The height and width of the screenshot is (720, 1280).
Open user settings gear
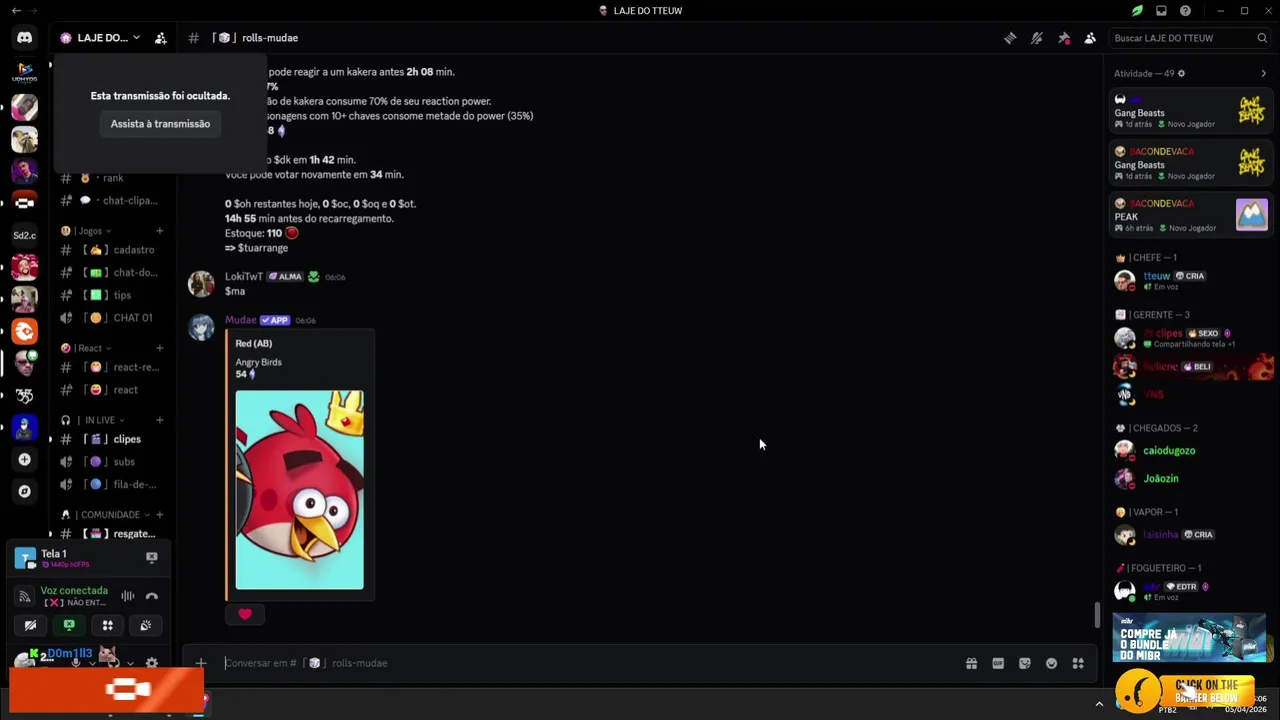tap(152, 663)
